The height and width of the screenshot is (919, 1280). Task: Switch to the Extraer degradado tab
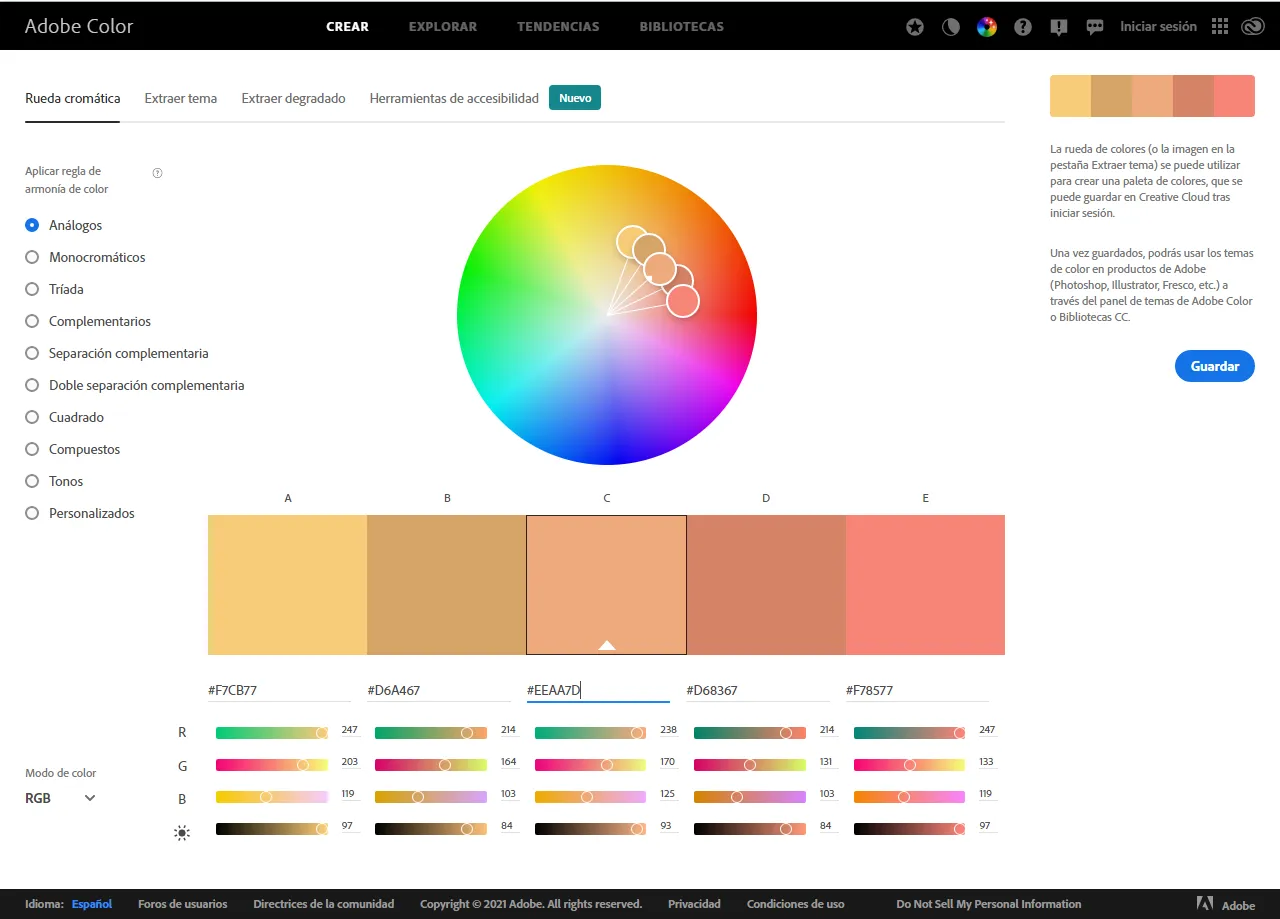point(294,98)
